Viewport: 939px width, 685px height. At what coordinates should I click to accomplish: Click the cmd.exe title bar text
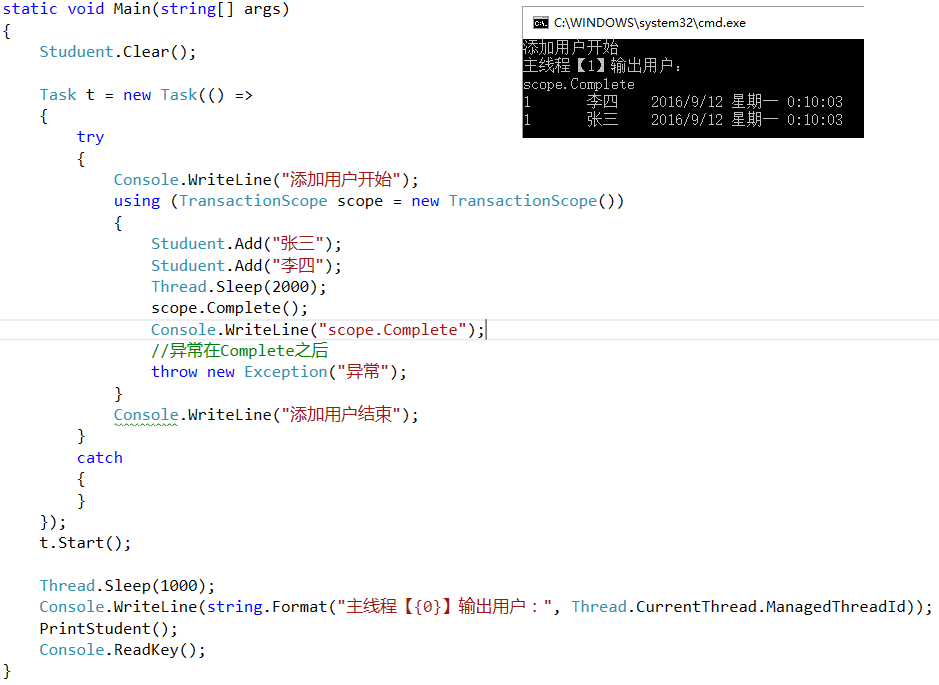[650, 23]
